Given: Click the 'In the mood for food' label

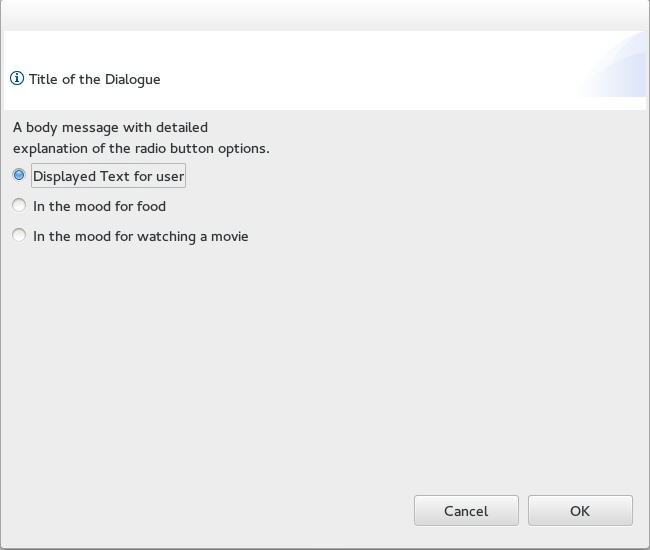Looking at the screenshot, I should [x=99, y=206].
